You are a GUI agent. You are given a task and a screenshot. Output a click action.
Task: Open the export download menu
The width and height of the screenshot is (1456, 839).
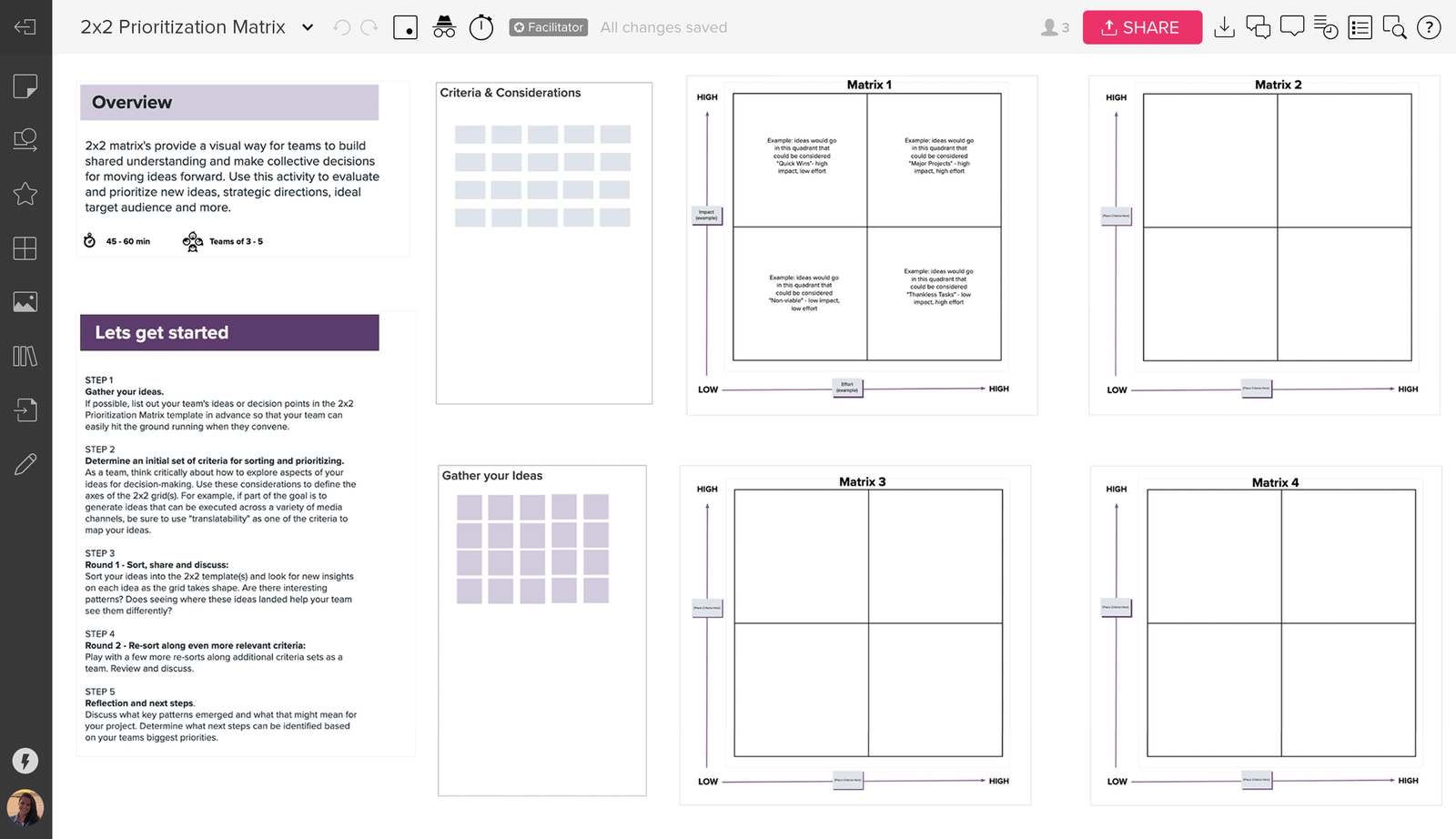click(x=1224, y=27)
